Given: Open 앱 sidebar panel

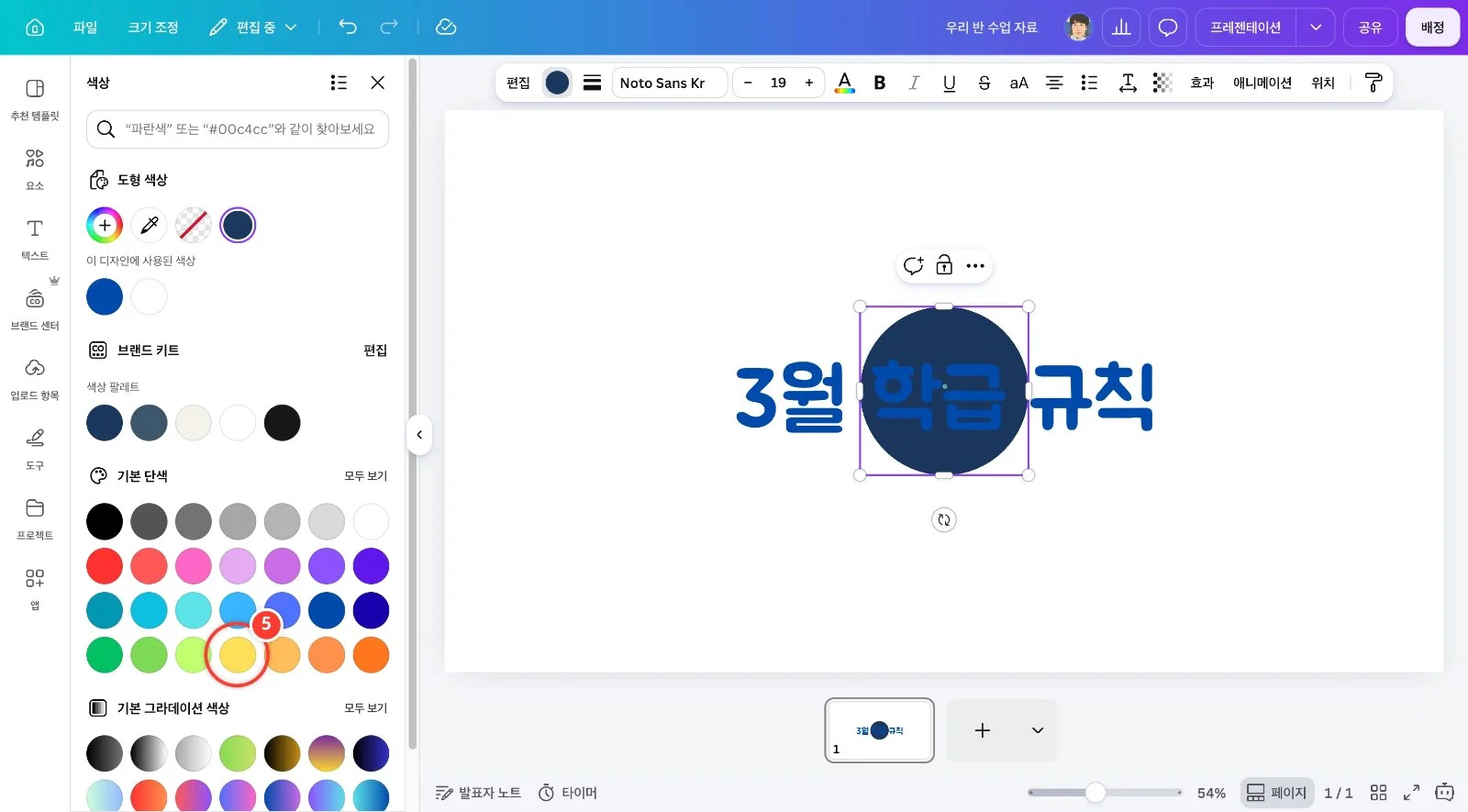Looking at the screenshot, I should (35, 589).
